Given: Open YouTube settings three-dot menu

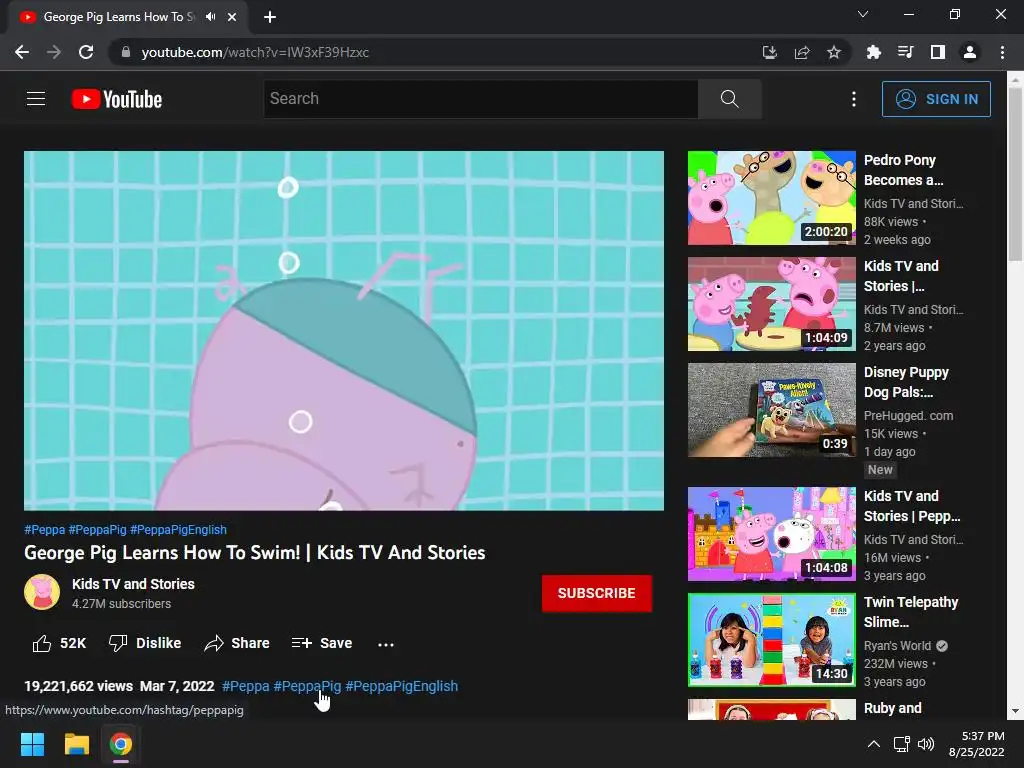Looking at the screenshot, I should 854,99.
